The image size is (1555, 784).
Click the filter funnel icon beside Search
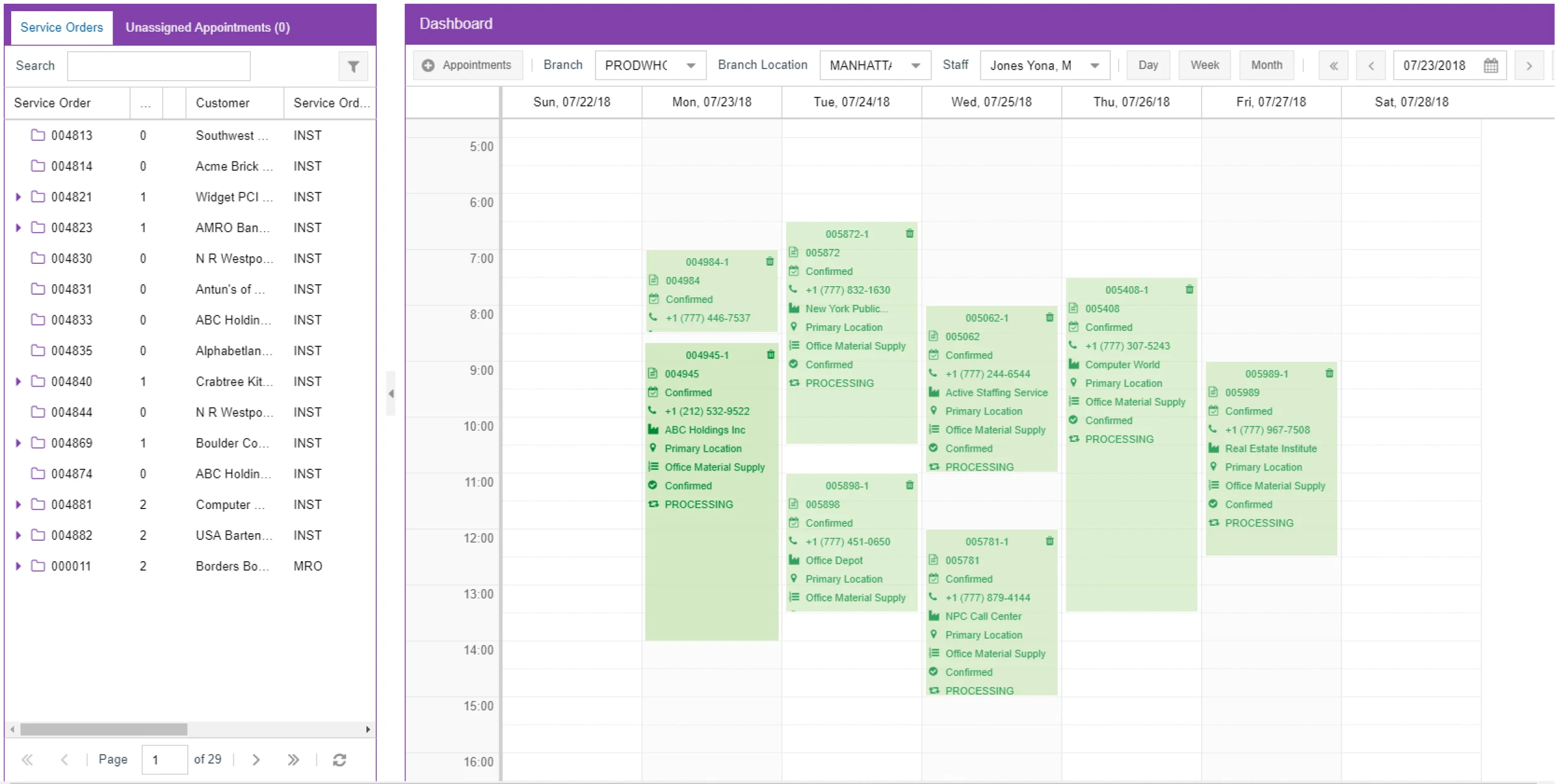(x=353, y=66)
